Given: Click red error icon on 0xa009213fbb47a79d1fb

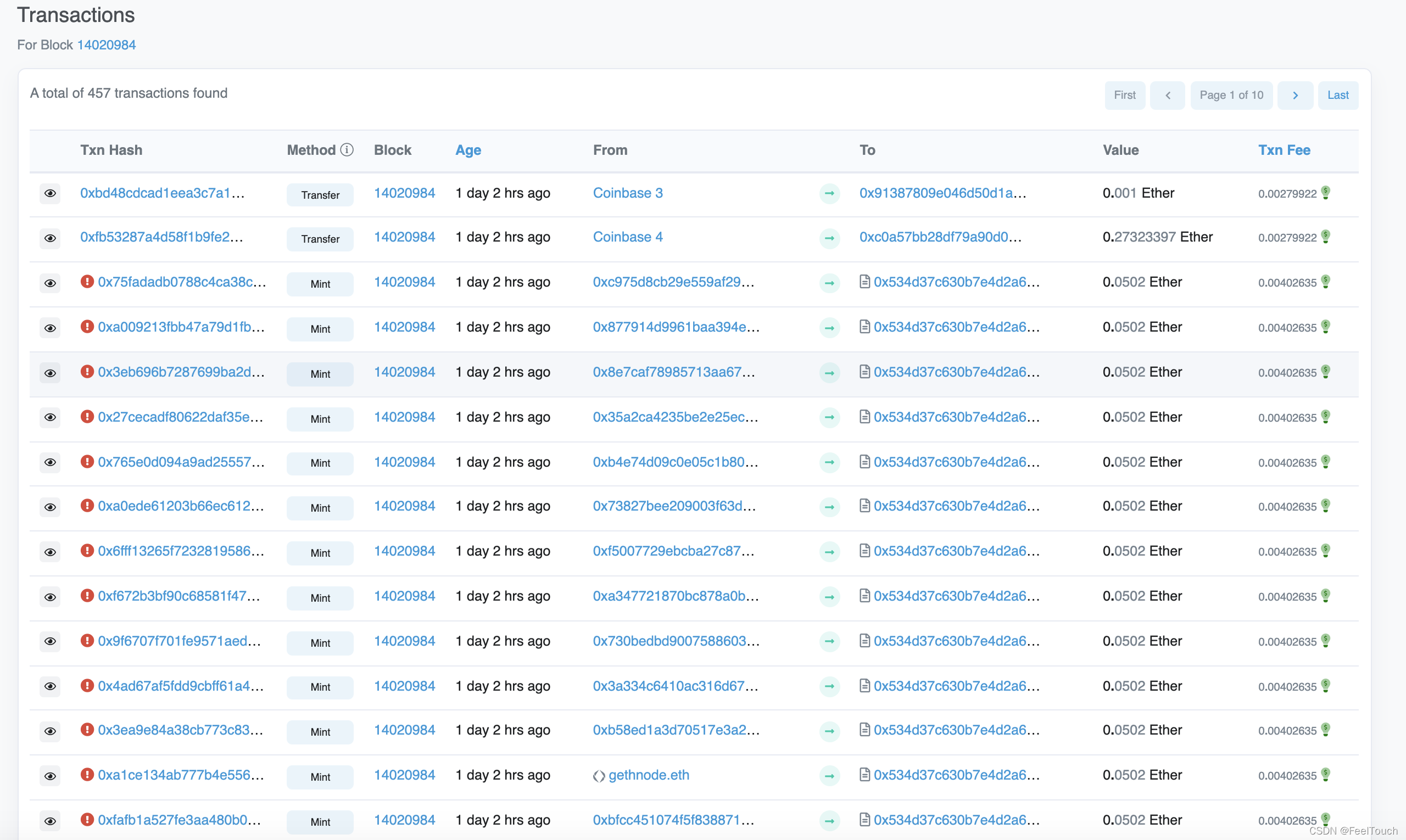Looking at the screenshot, I should (87, 327).
